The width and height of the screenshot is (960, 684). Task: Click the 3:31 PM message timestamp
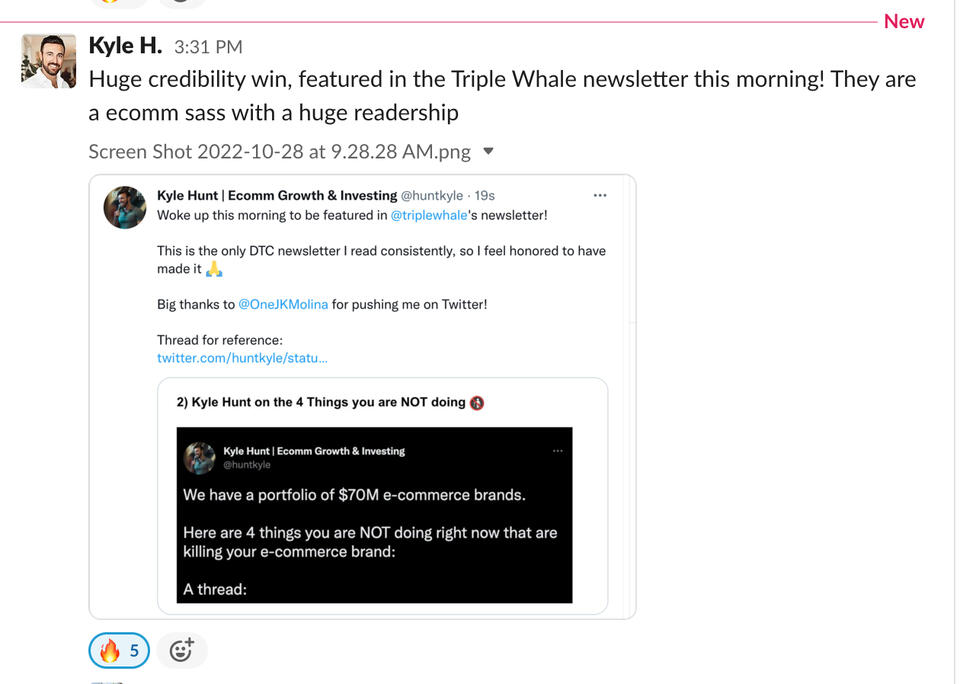[x=208, y=47]
